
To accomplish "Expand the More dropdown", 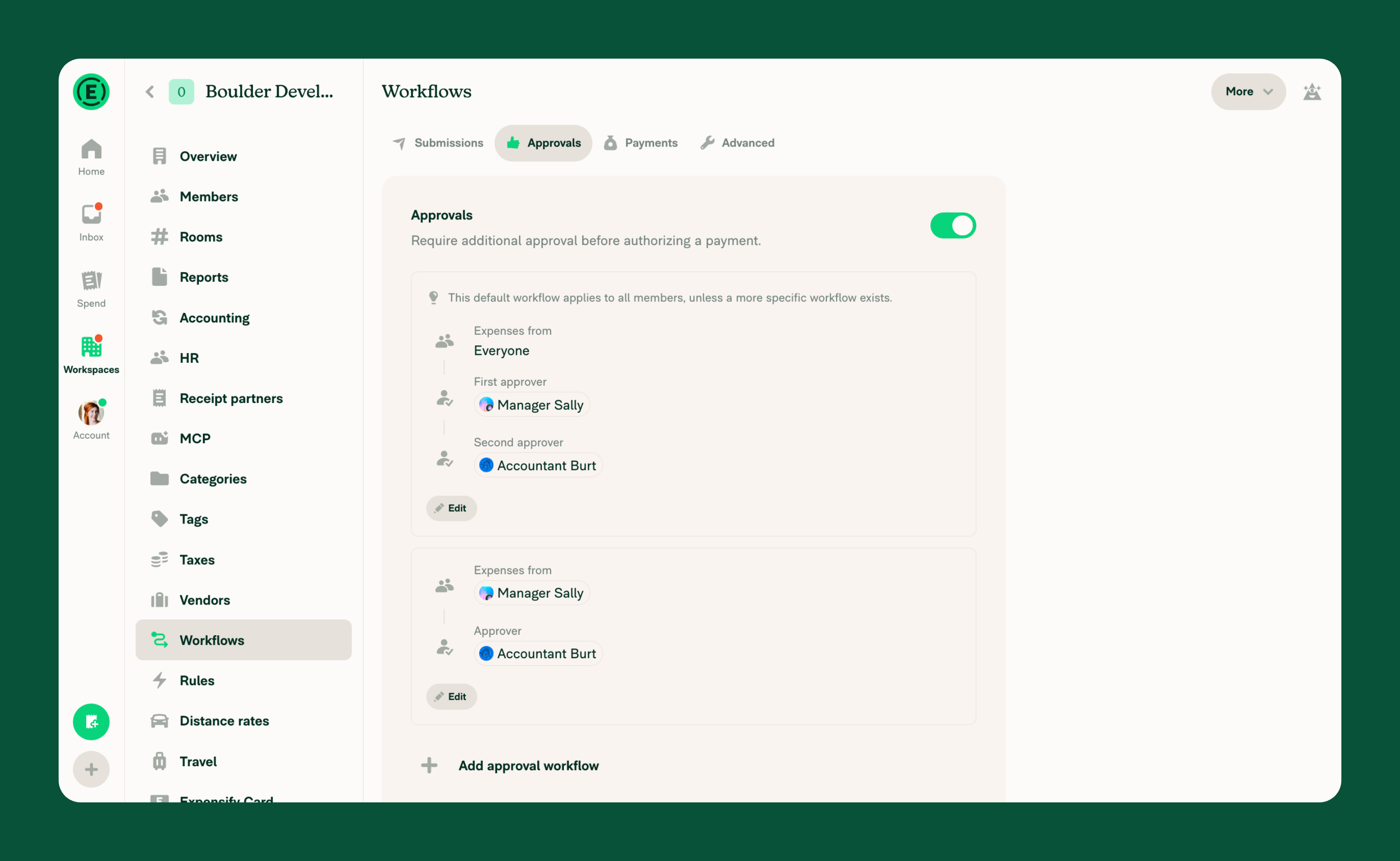I will (x=1248, y=91).
